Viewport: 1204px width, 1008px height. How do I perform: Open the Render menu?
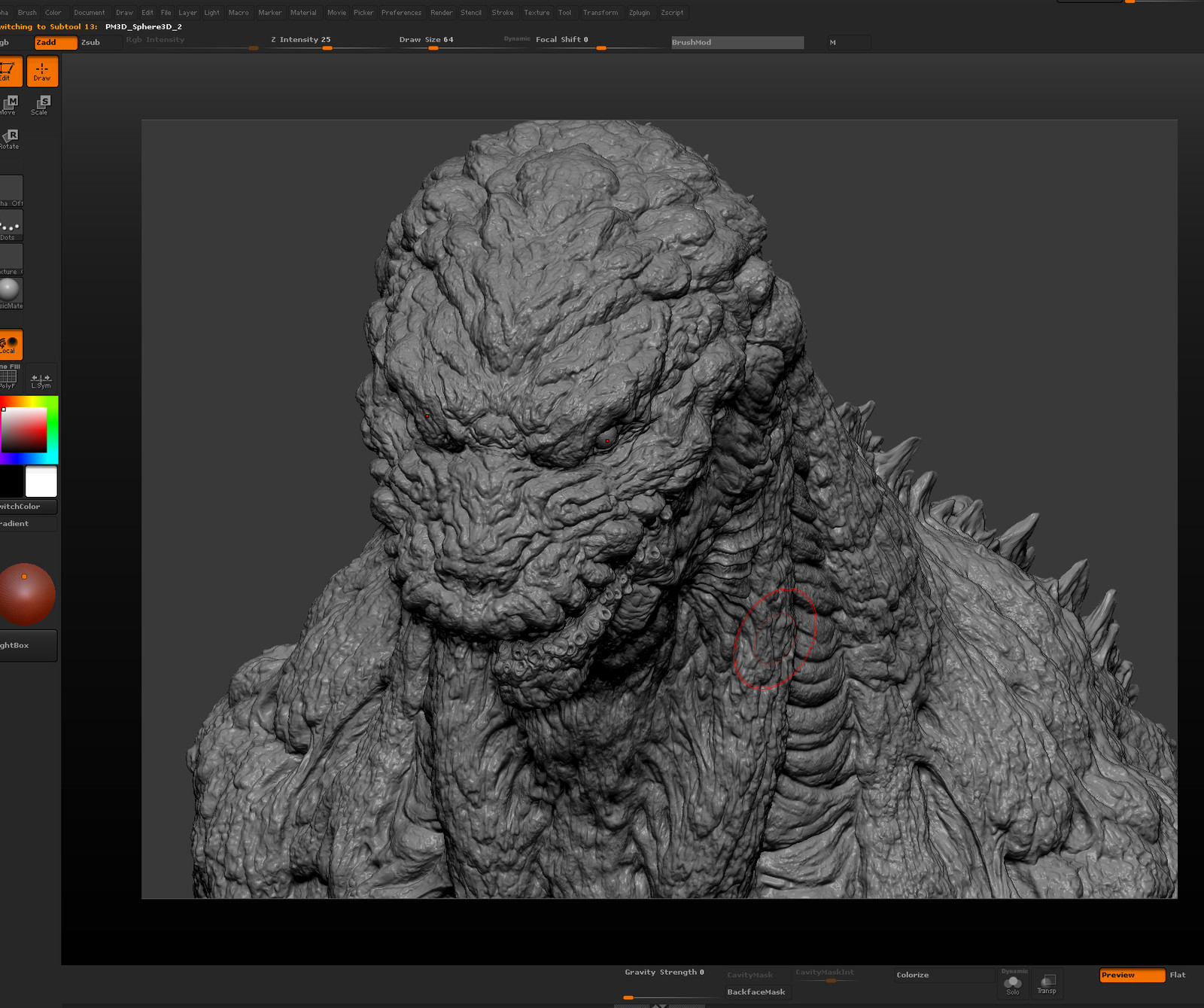click(x=442, y=13)
